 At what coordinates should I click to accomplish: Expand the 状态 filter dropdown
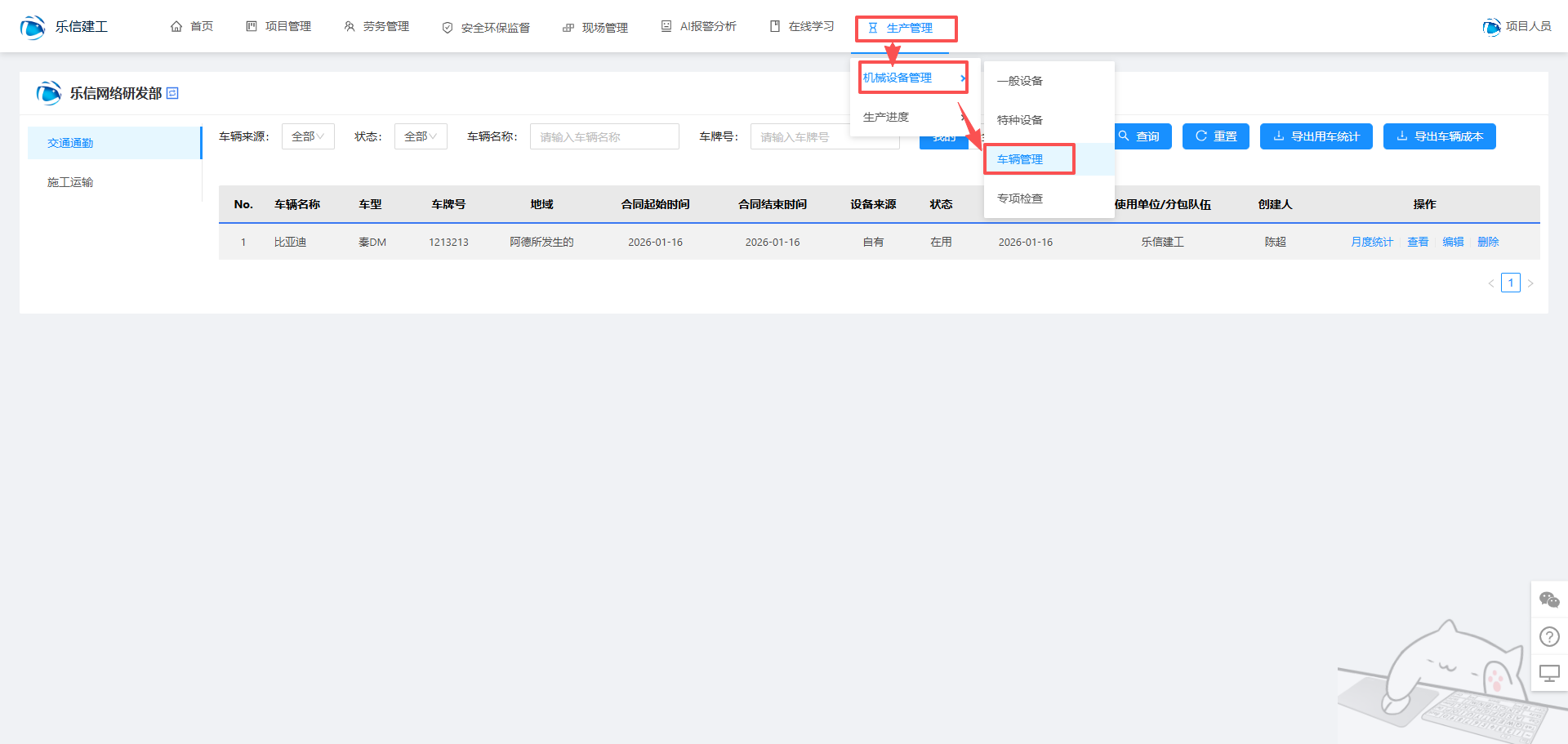point(421,136)
